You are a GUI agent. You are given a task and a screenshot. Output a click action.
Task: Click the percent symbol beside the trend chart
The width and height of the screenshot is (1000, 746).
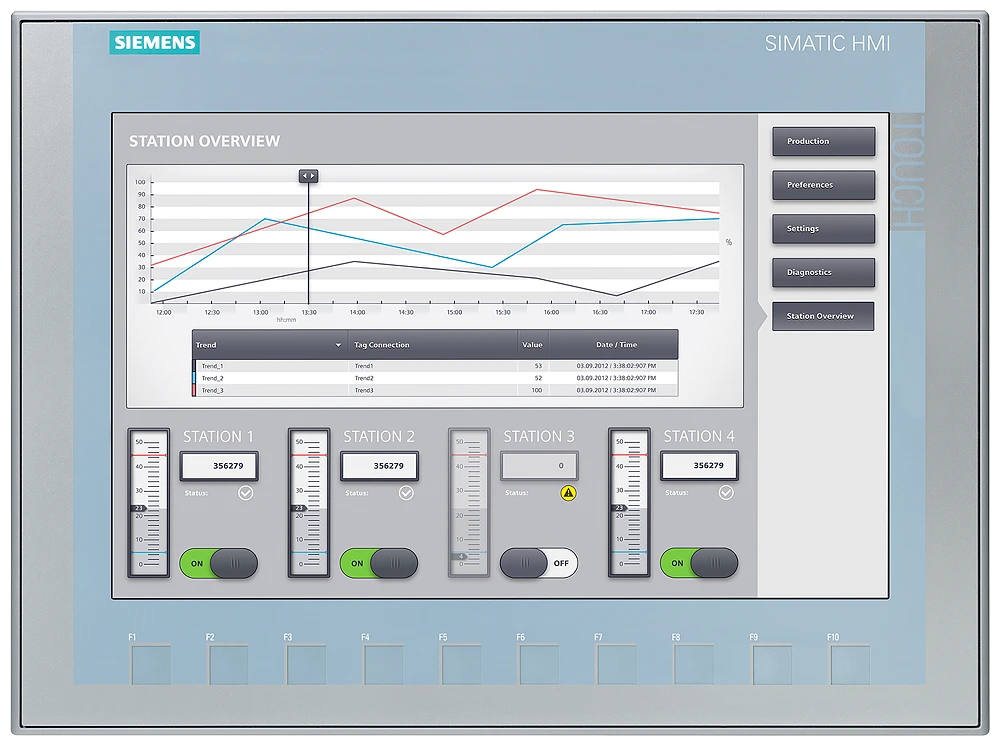coord(728,241)
